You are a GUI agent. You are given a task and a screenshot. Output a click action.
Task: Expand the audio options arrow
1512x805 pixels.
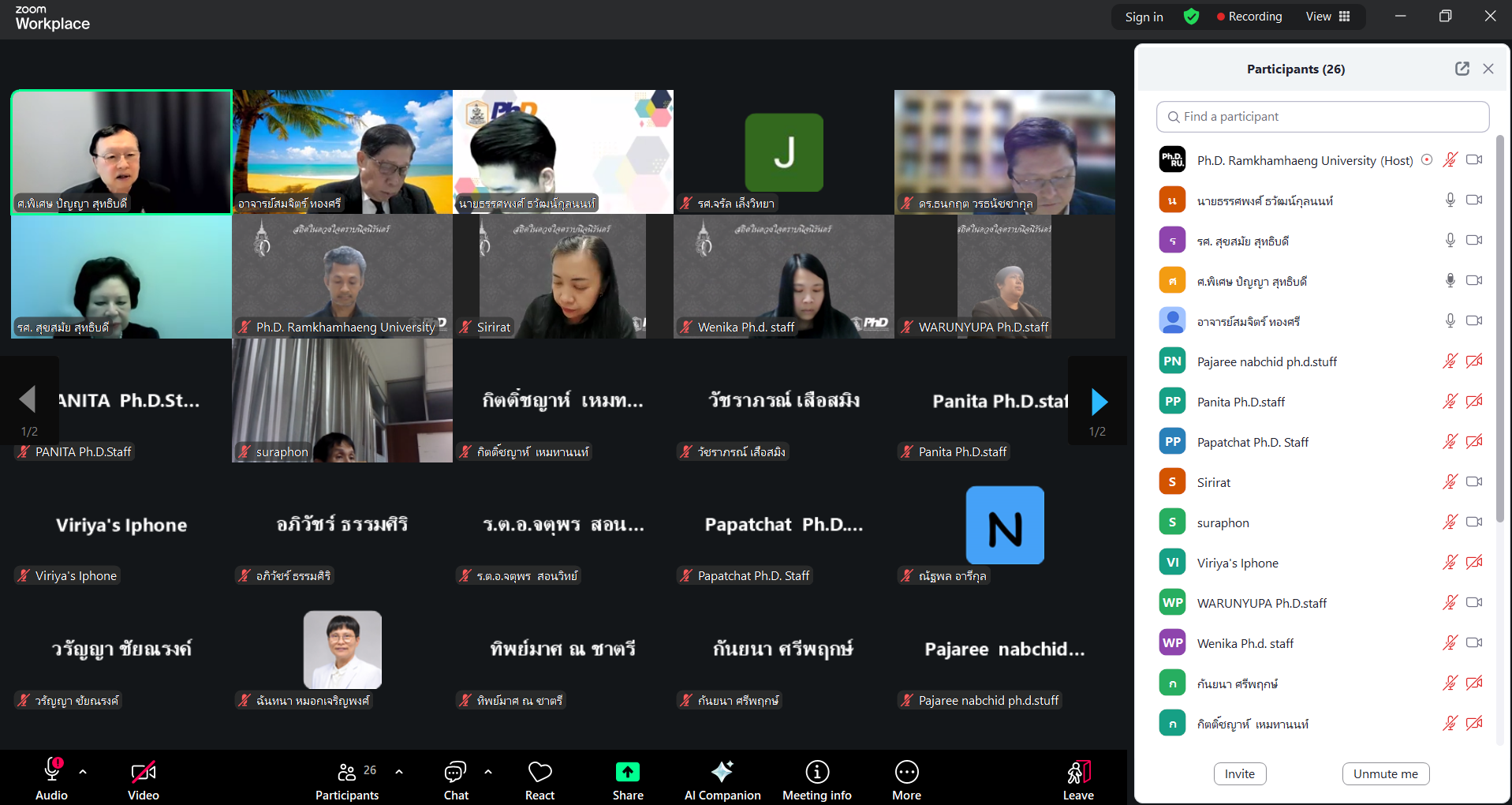pos(83,771)
